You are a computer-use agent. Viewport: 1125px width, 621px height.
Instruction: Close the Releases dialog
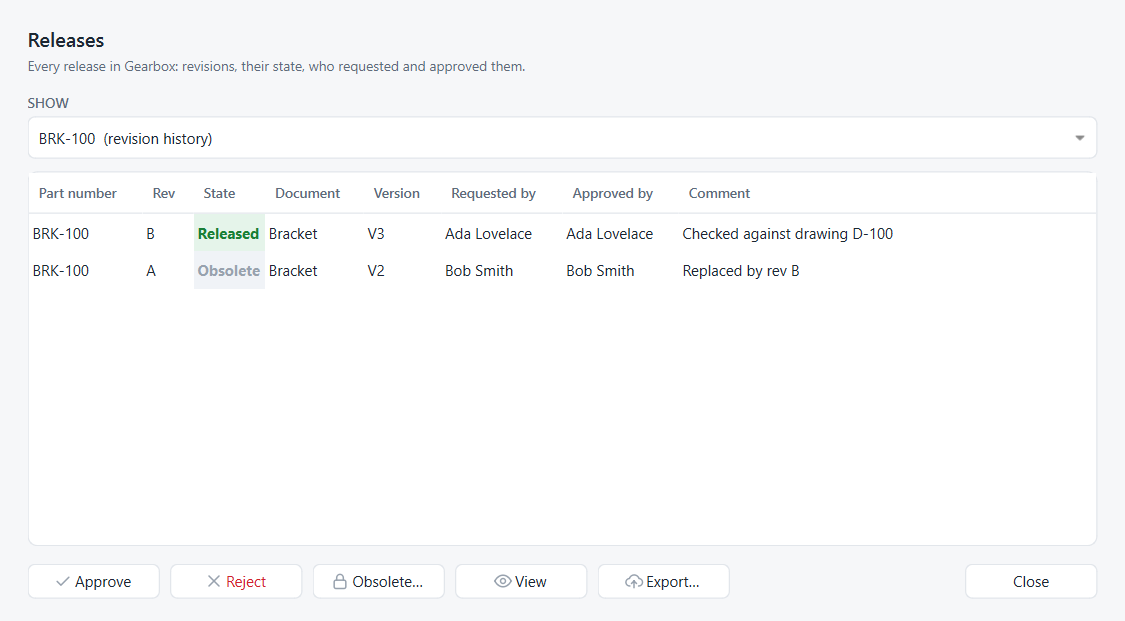[1031, 582]
